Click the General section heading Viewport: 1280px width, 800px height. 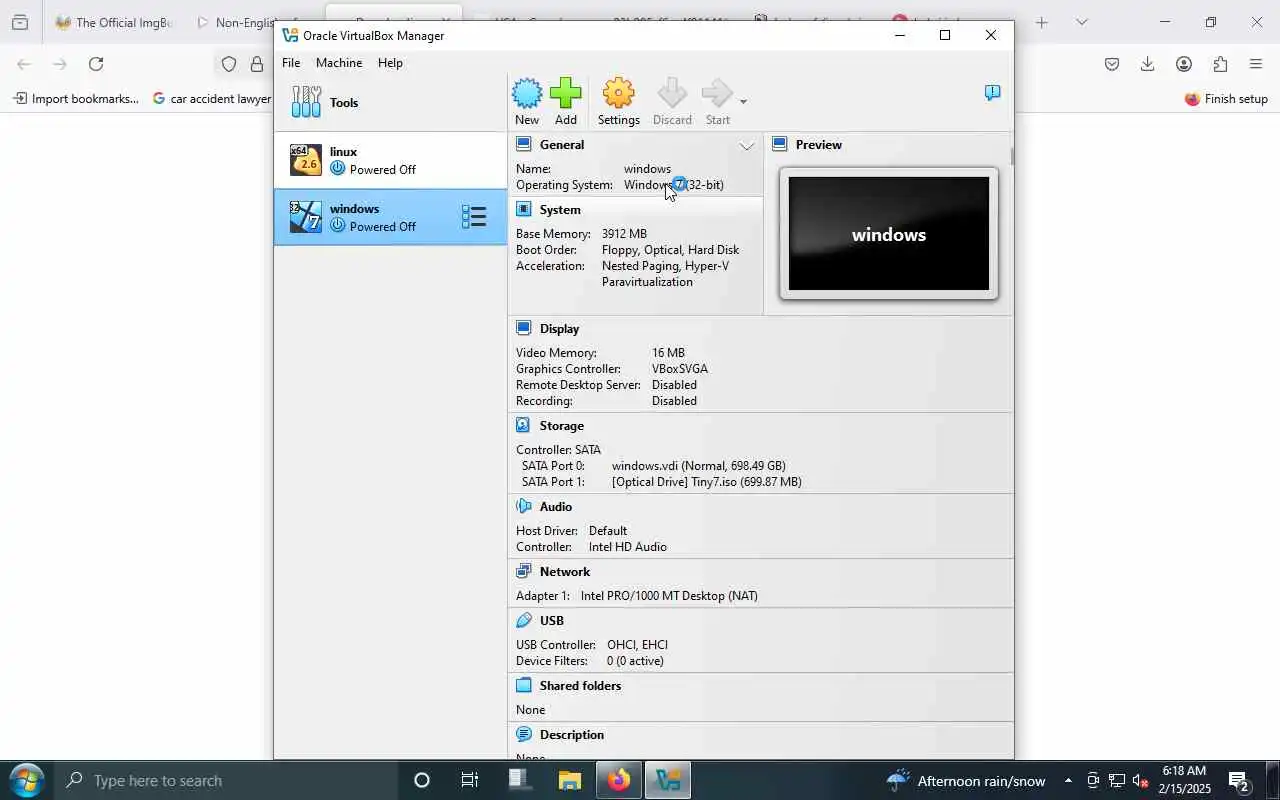(x=562, y=145)
